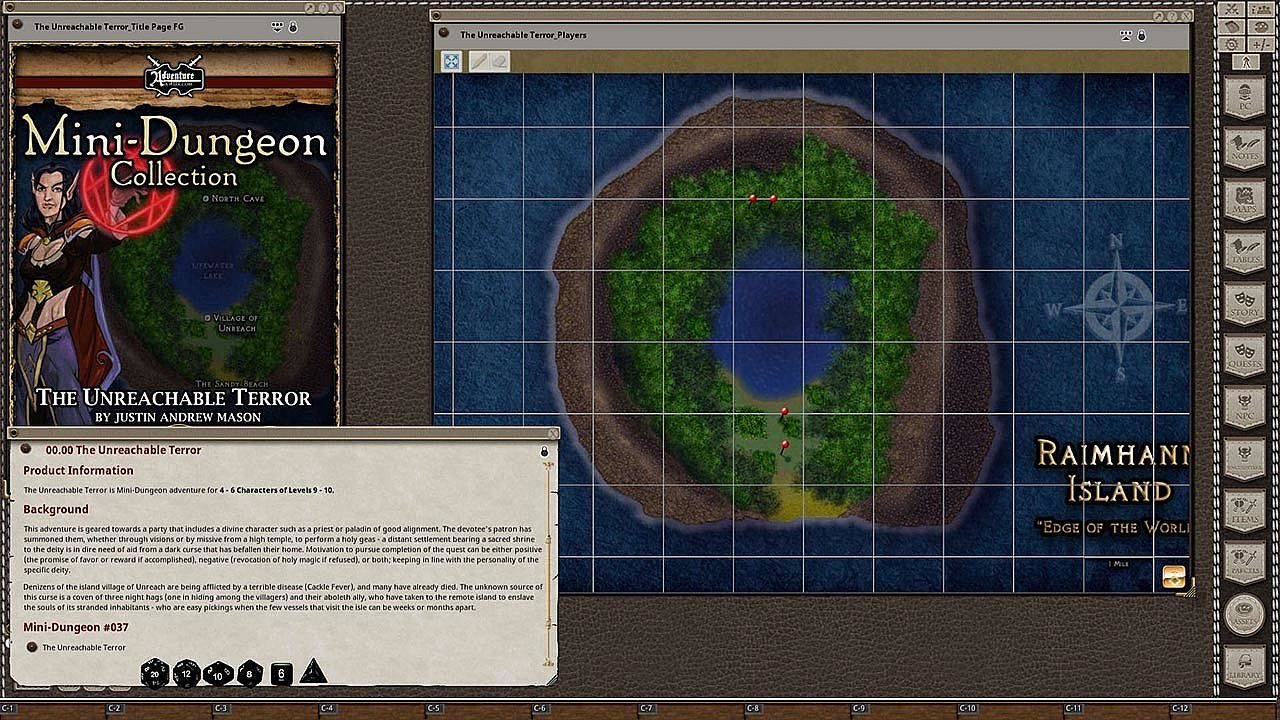The image size is (1280, 720).
Task: Click the lowest red pin near village
Action: pyautogui.click(x=785, y=446)
